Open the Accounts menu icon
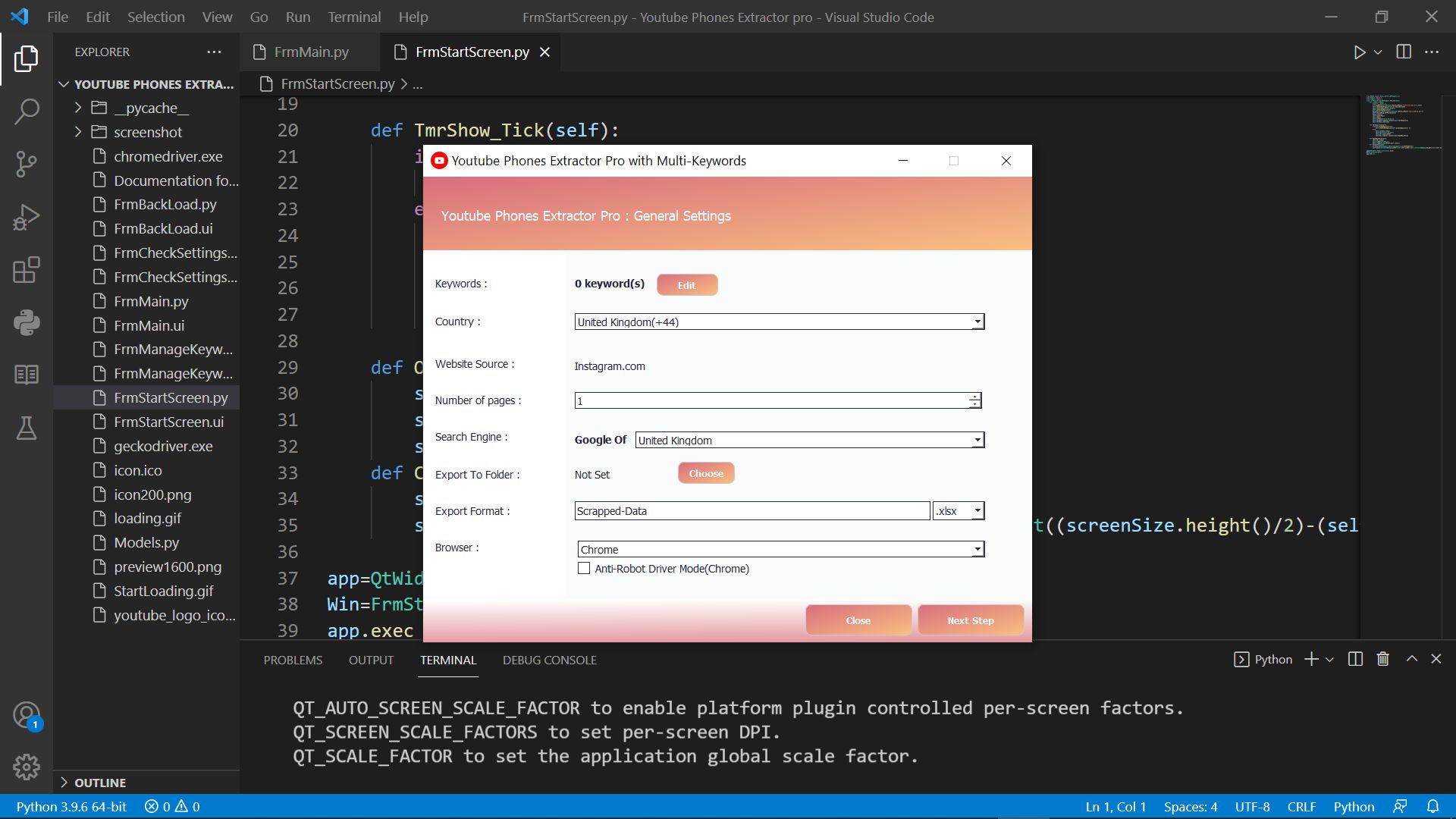The image size is (1456, 819). [26, 715]
